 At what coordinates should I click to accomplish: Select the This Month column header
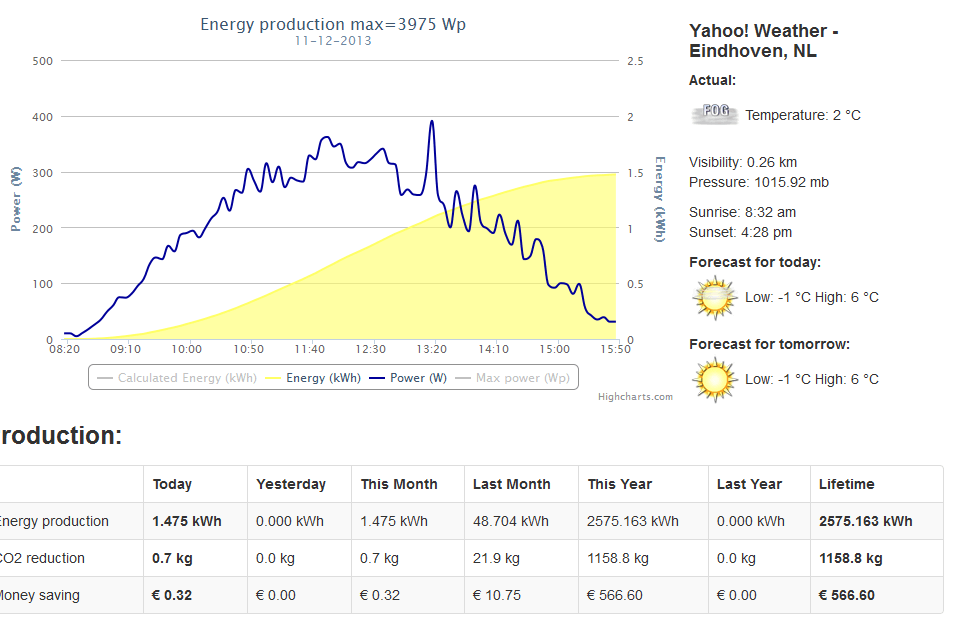(x=399, y=484)
